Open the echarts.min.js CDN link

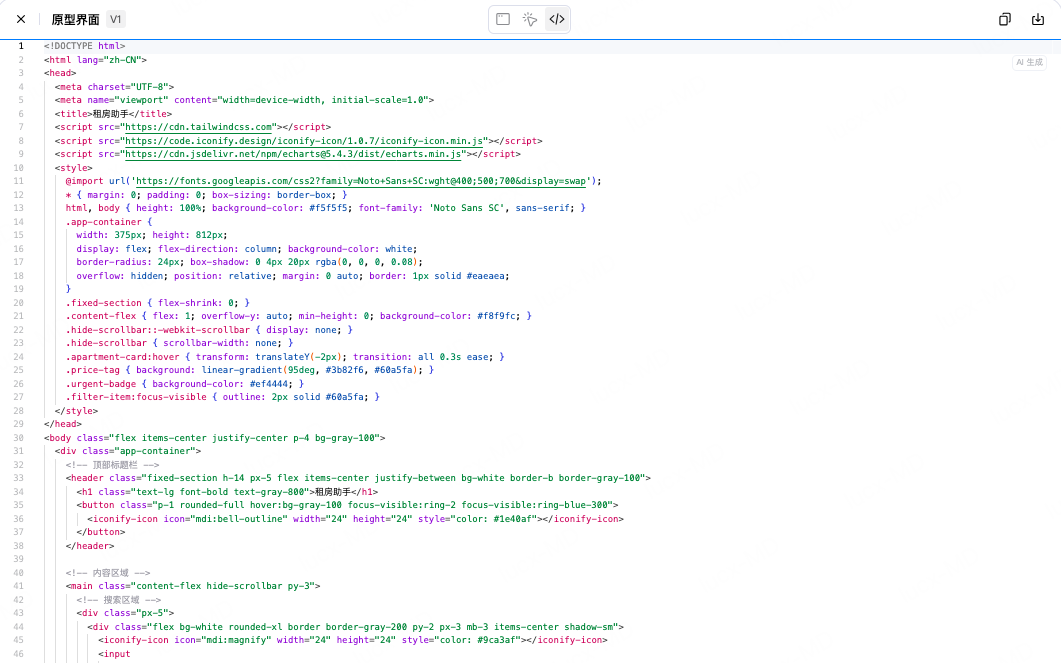(293, 154)
